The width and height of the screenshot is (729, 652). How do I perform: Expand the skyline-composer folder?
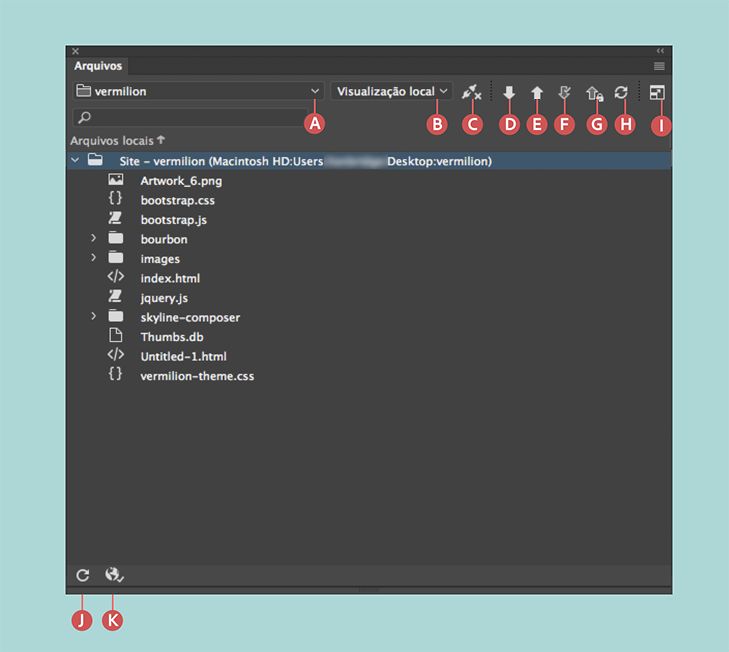(x=93, y=316)
